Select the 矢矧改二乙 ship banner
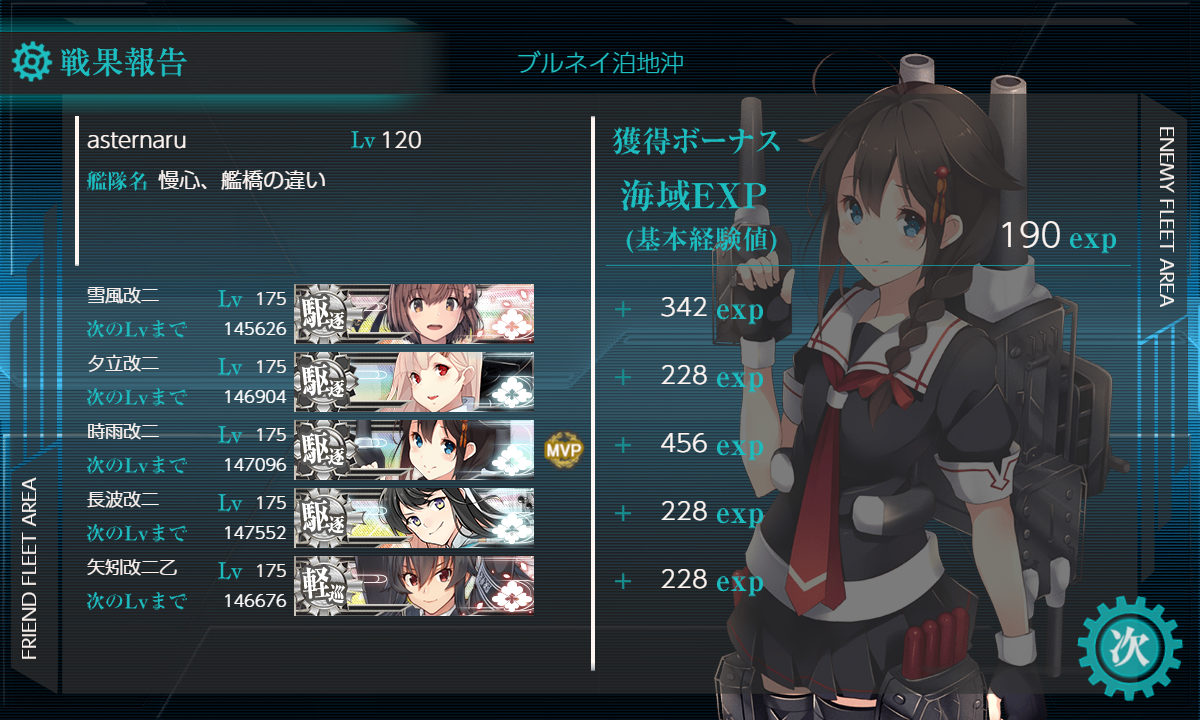The height and width of the screenshot is (720, 1200). tap(414, 586)
